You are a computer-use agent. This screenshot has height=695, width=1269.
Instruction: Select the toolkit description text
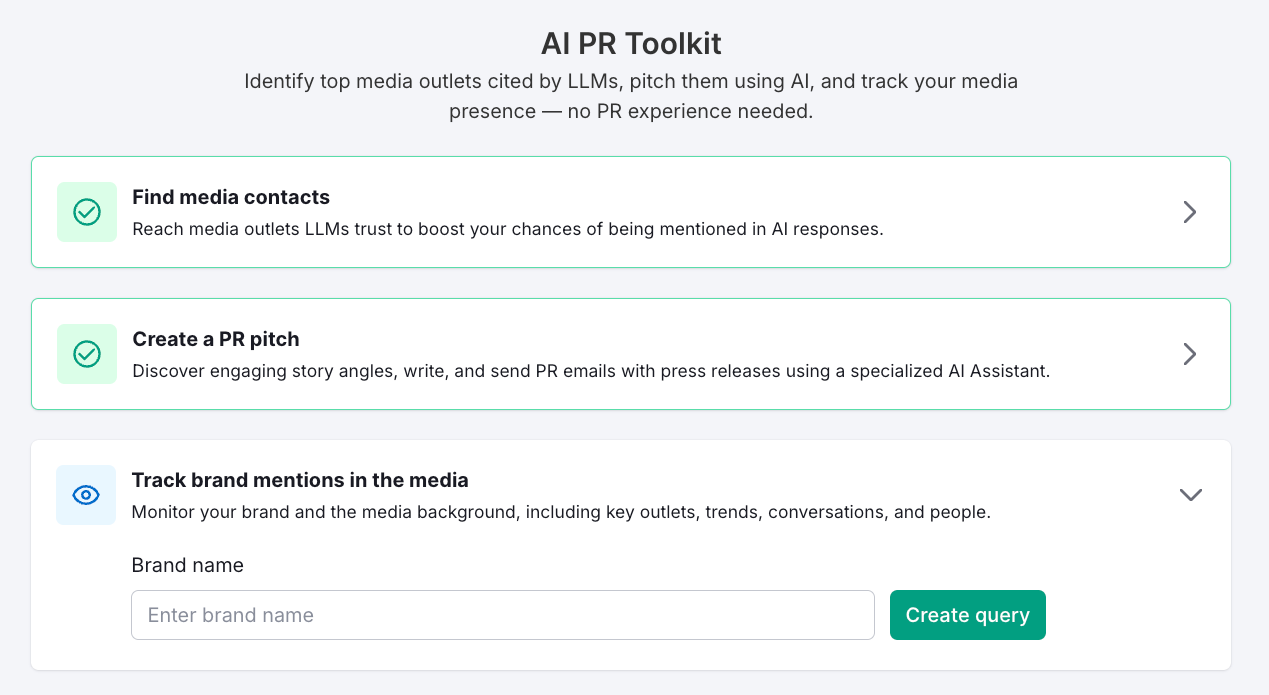[631, 95]
